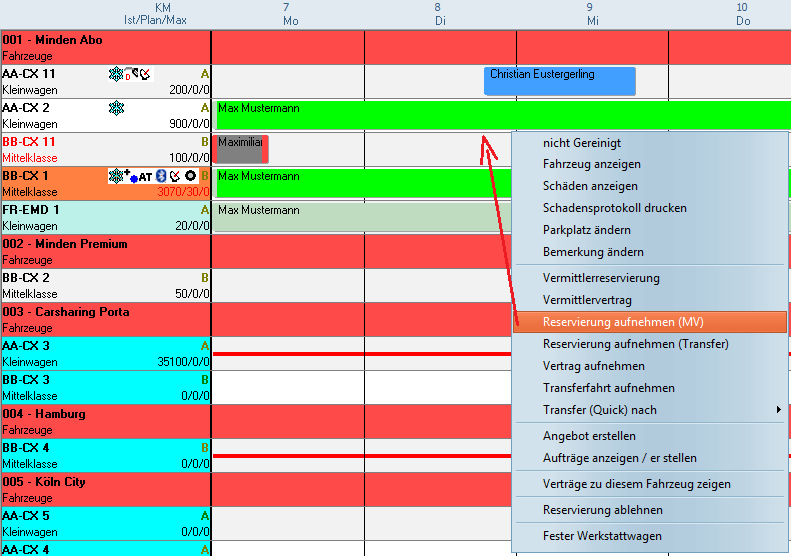Choose Reservierung aufnehmen (MV) from context menu
791x556 pixels.
(623, 322)
